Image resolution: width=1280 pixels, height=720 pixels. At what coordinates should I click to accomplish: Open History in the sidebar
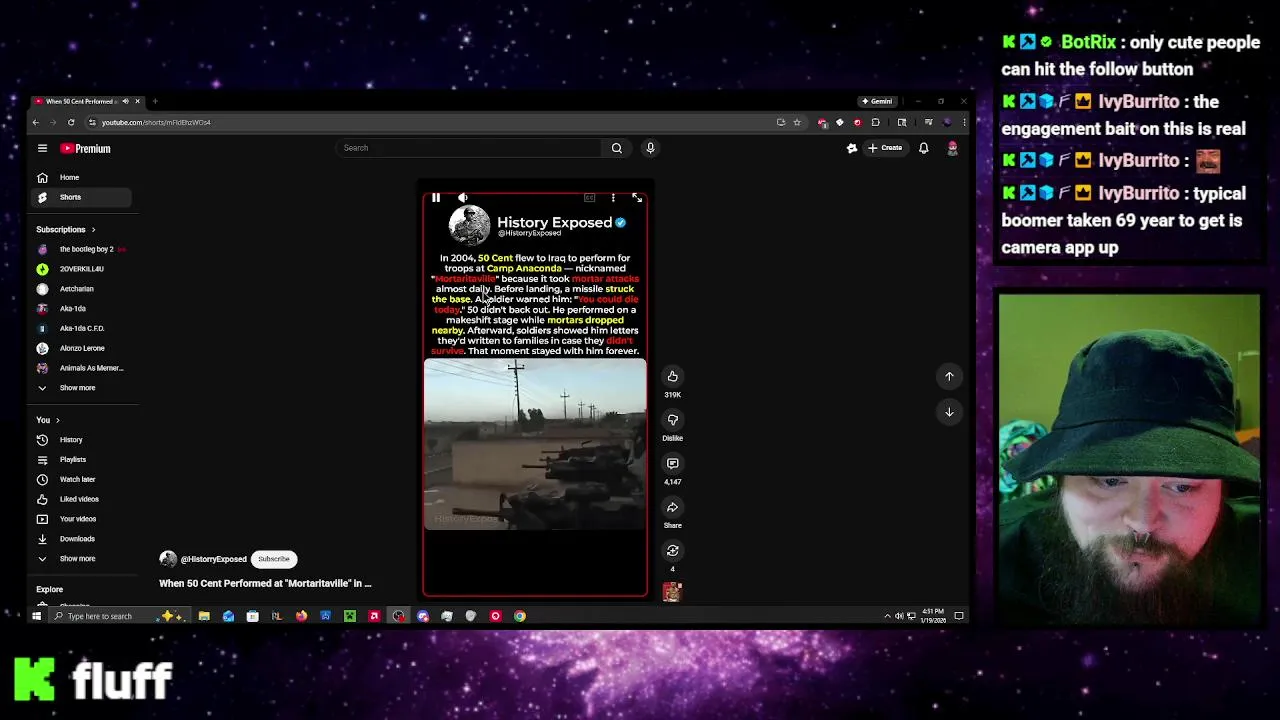tap(80, 440)
